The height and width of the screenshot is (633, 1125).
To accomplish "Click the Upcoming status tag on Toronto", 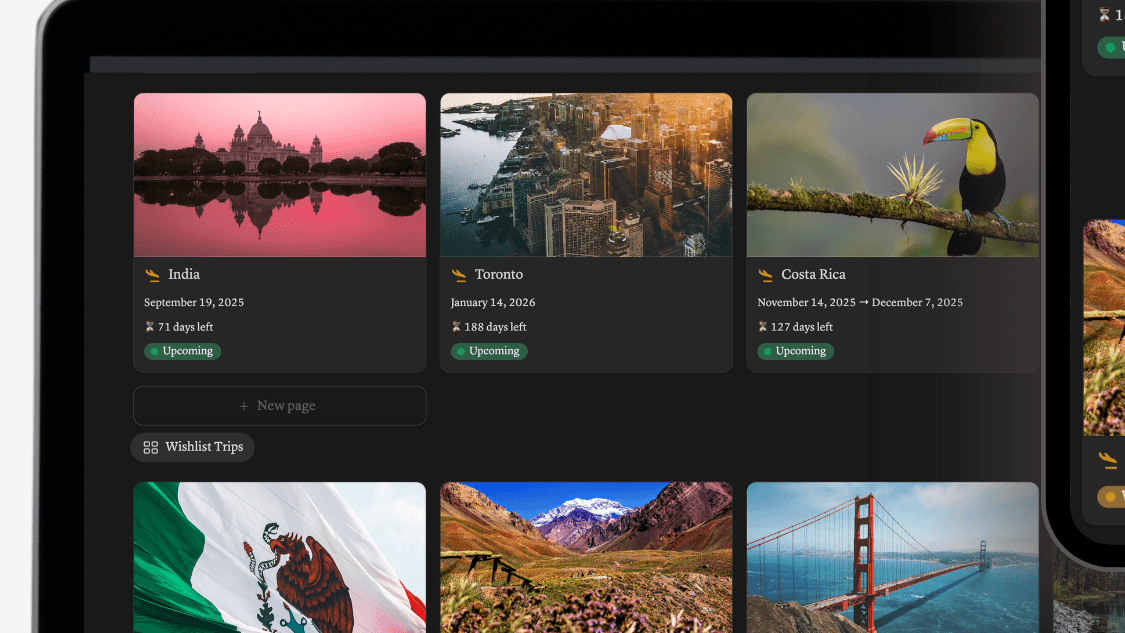I will 489,351.
